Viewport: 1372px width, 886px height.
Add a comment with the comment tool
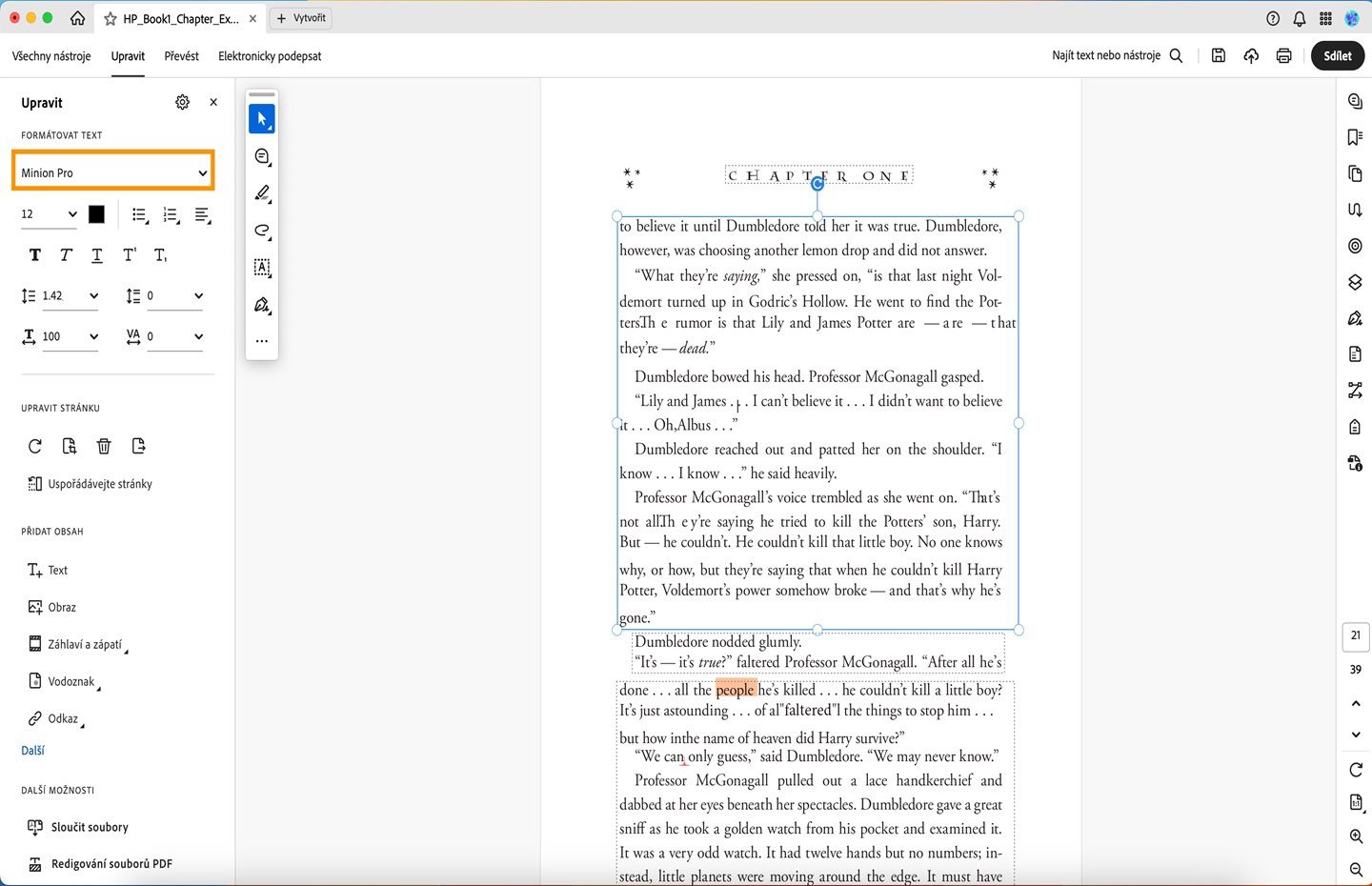click(x=262, y=156)
